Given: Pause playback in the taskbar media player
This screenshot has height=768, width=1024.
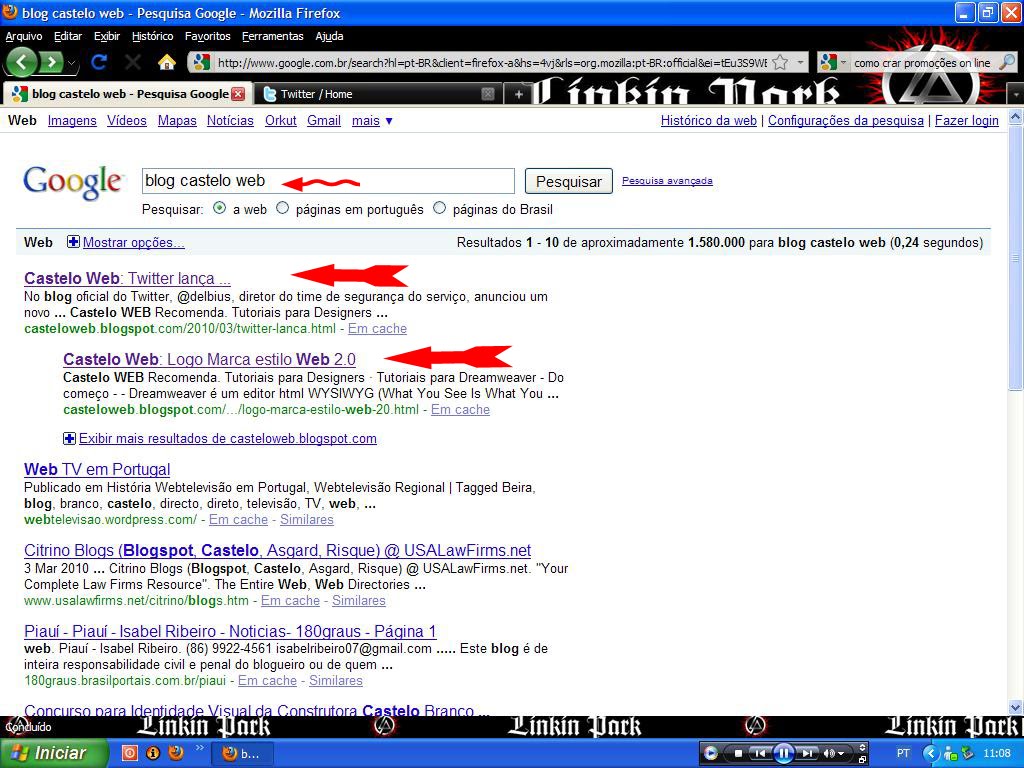Looking at the screenshot, I should (x=784, y=754).
